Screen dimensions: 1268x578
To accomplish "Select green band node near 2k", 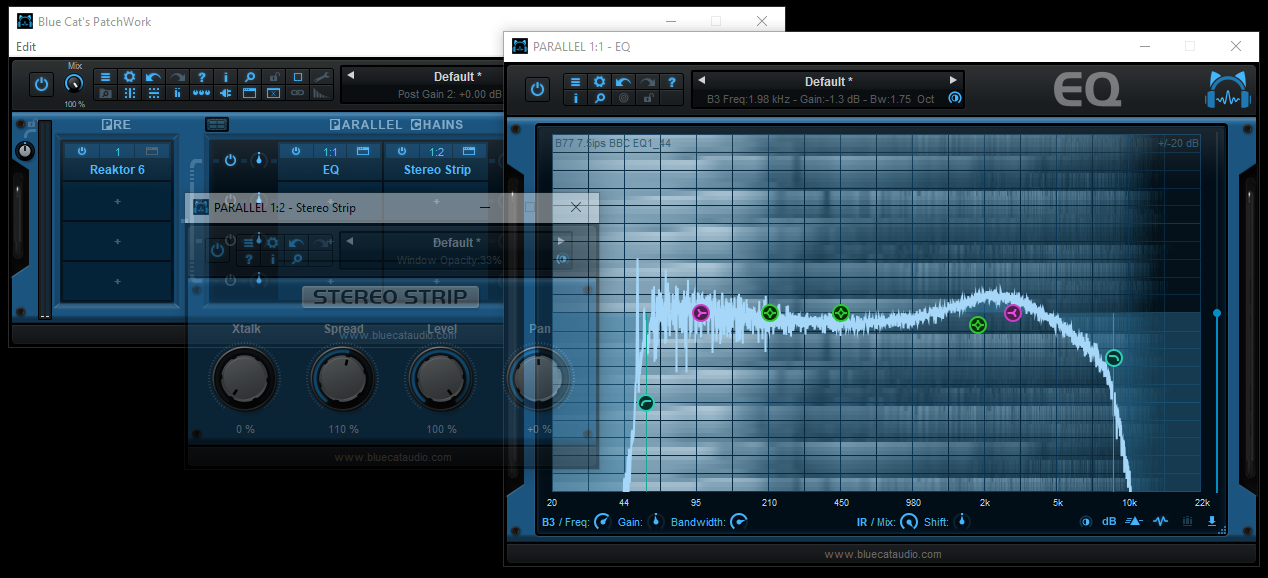I will pyautogui.click(x=978, y=324).
